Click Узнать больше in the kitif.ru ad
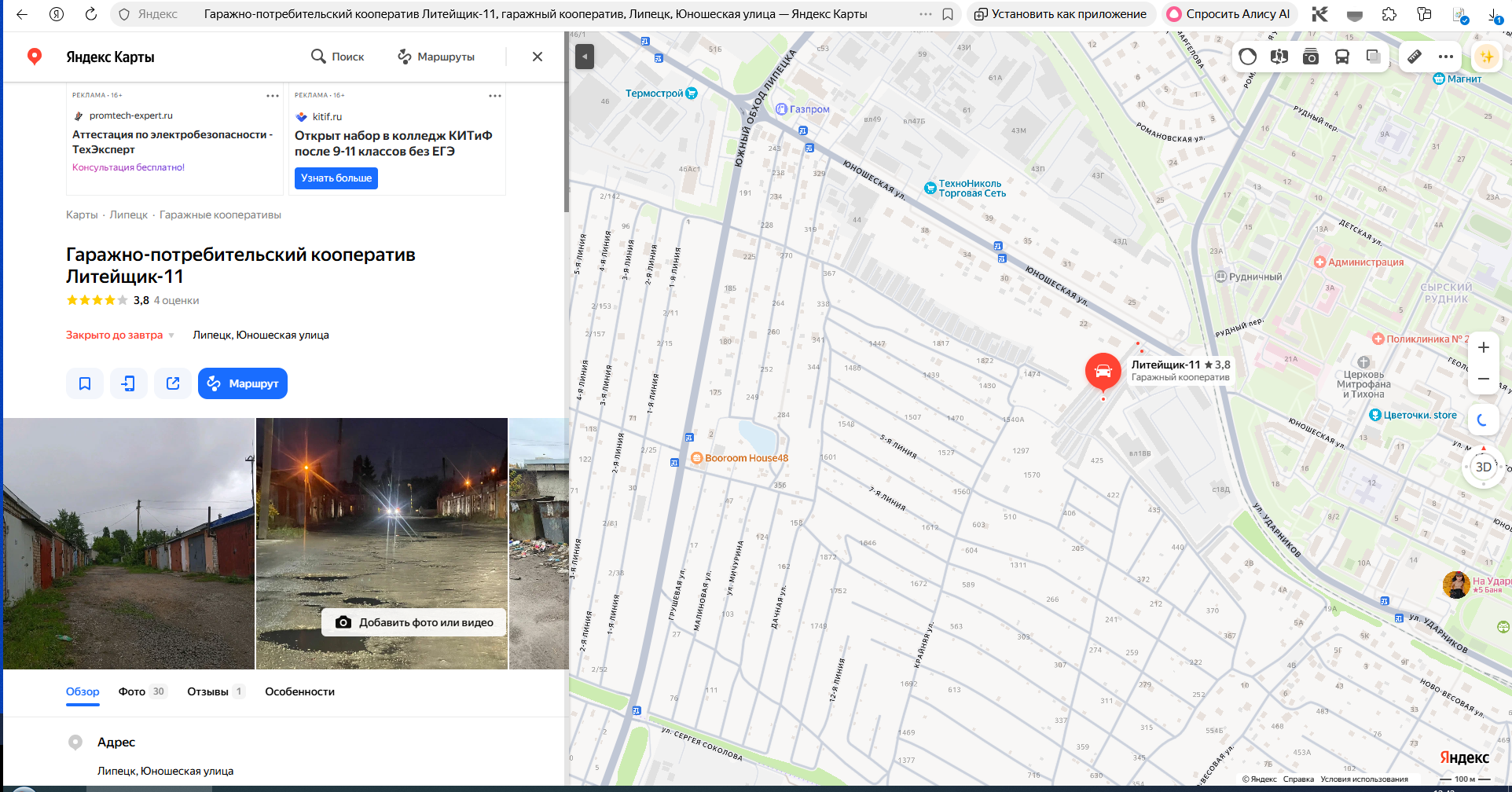The width and height of the screenshot is (1512, 792). tap(336, 178)
